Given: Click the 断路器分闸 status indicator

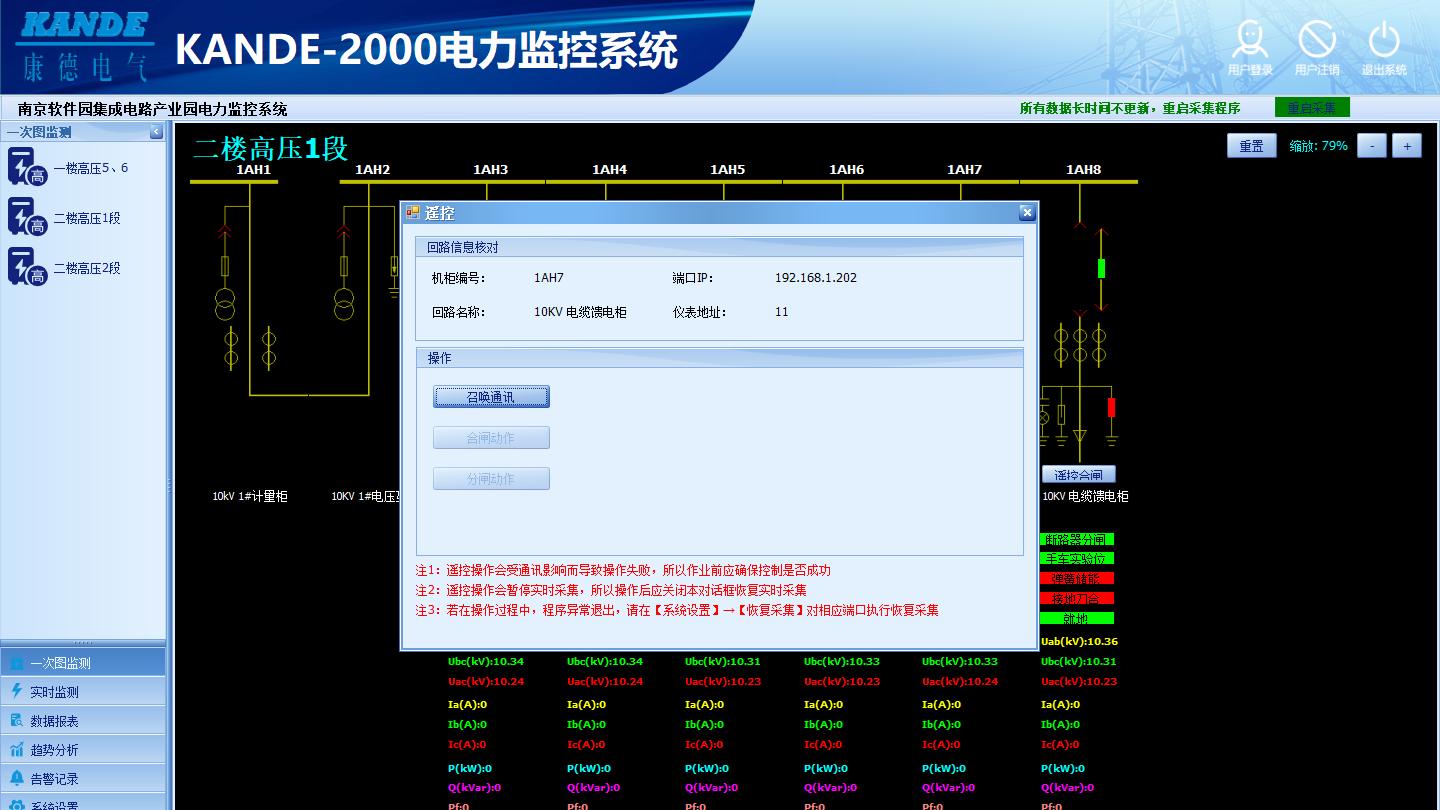Looking at the screenshot, I should (x=1076, y=539).
